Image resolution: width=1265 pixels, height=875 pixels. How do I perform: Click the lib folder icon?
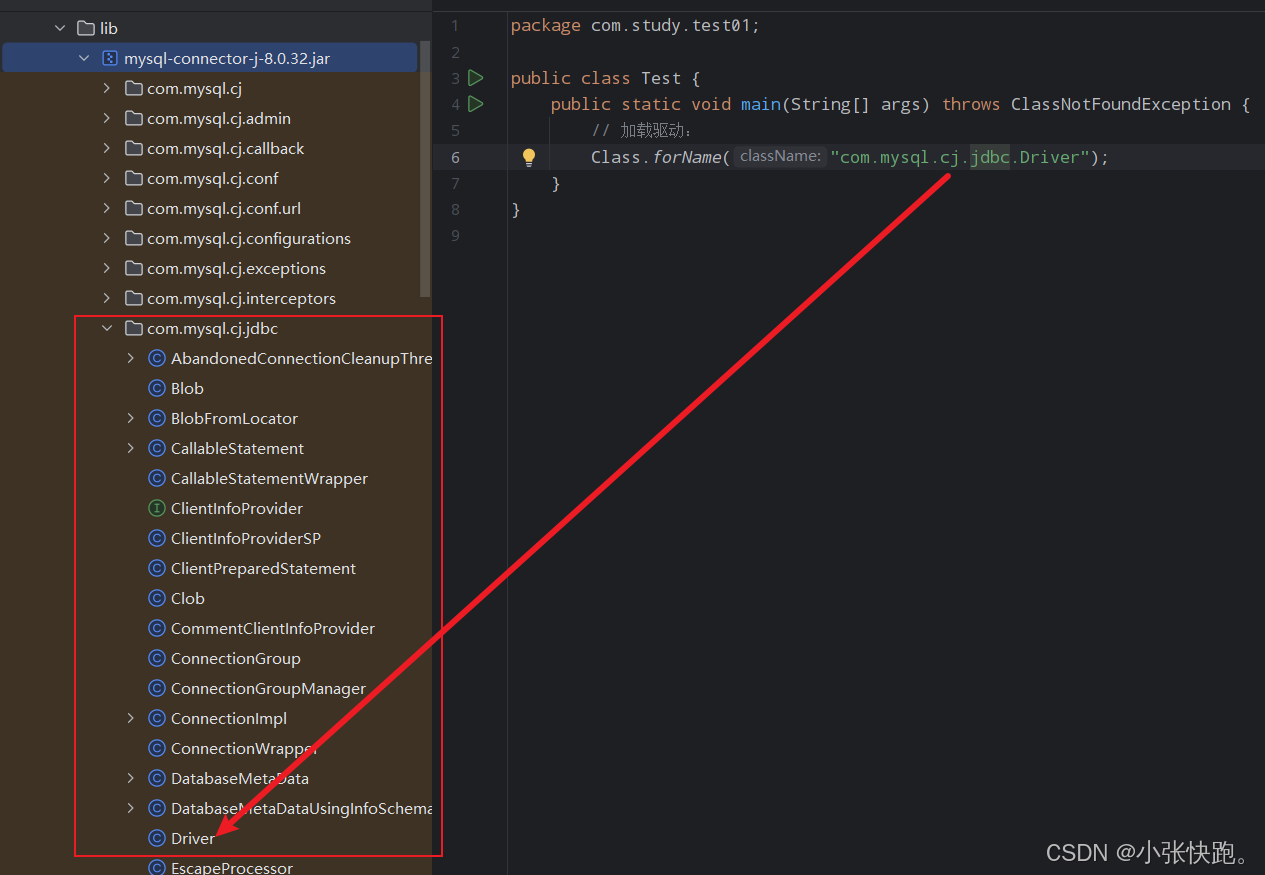[x=86, y=28]
